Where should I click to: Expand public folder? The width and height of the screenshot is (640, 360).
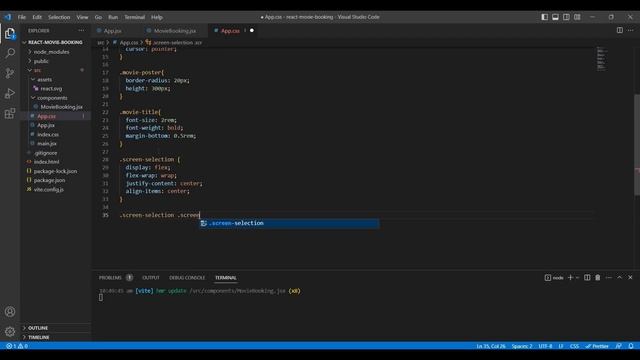[56, 61]
